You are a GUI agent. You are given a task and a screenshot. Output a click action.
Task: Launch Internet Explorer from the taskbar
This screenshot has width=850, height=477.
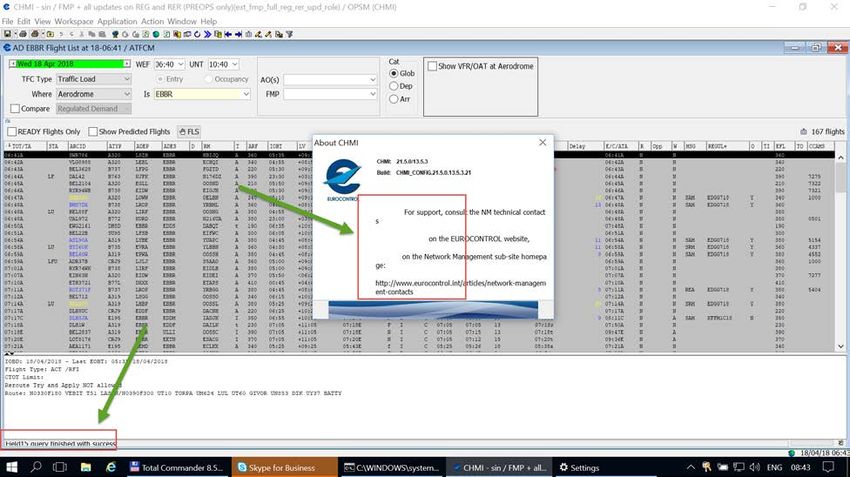coord(111,467)
